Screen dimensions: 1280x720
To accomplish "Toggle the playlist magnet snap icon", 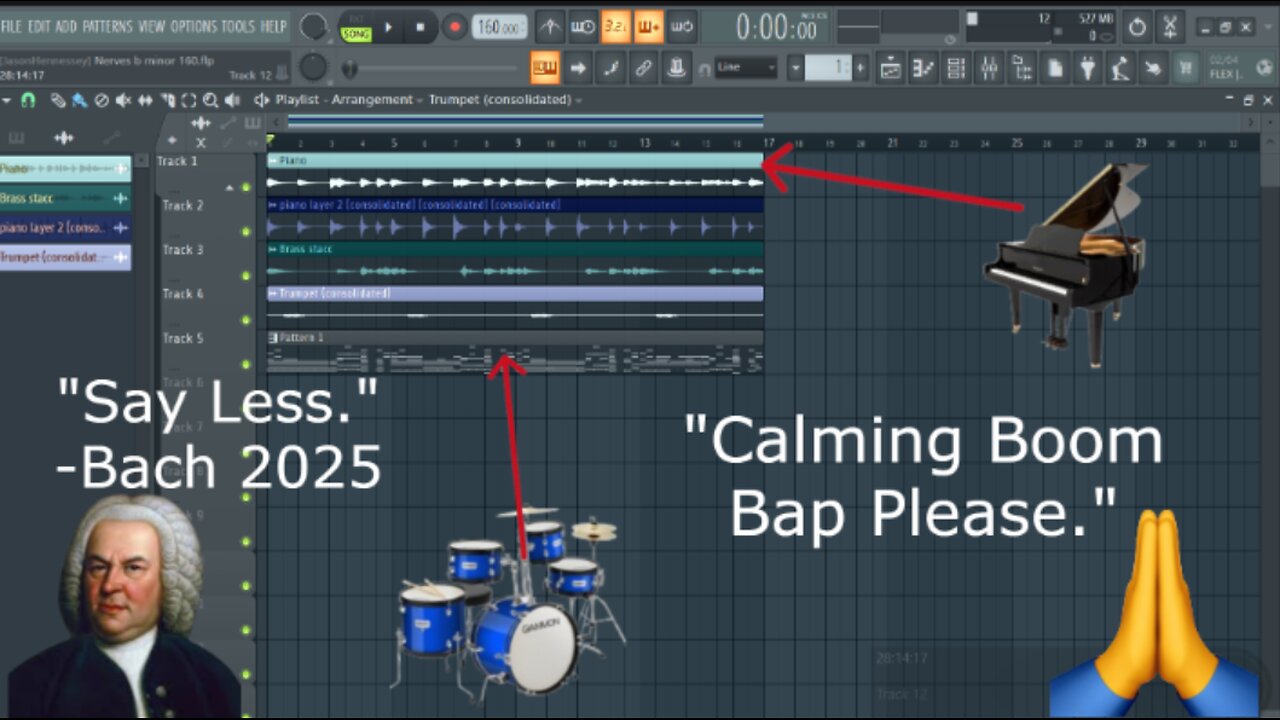I will pos(28,100).
